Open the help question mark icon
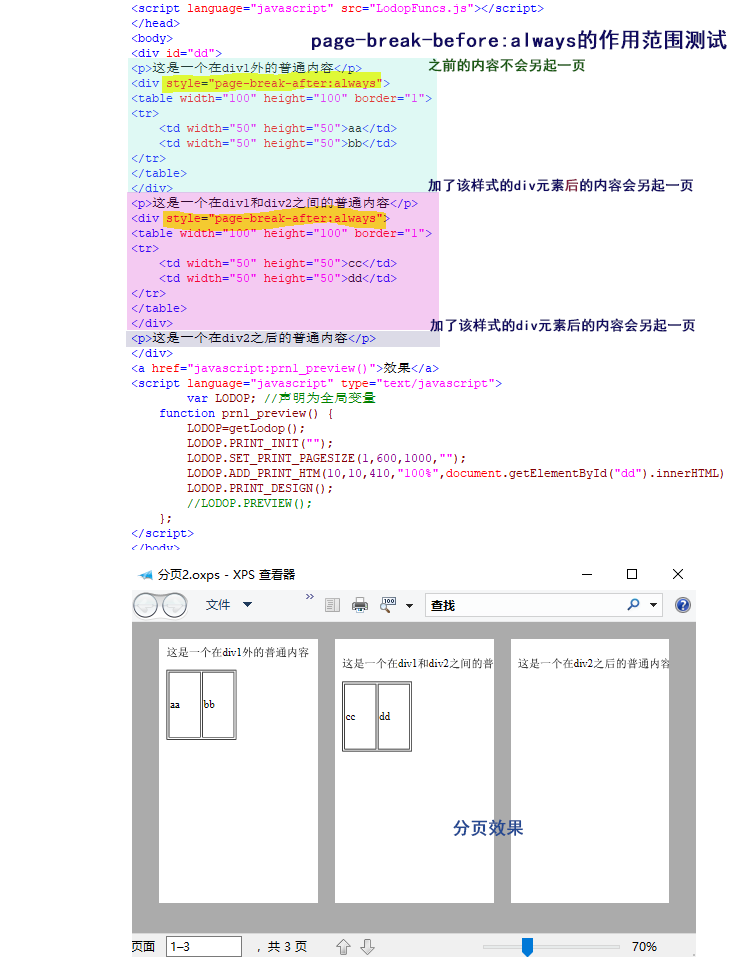The height and width of the screenshot is (966, 750). [683, 605]
